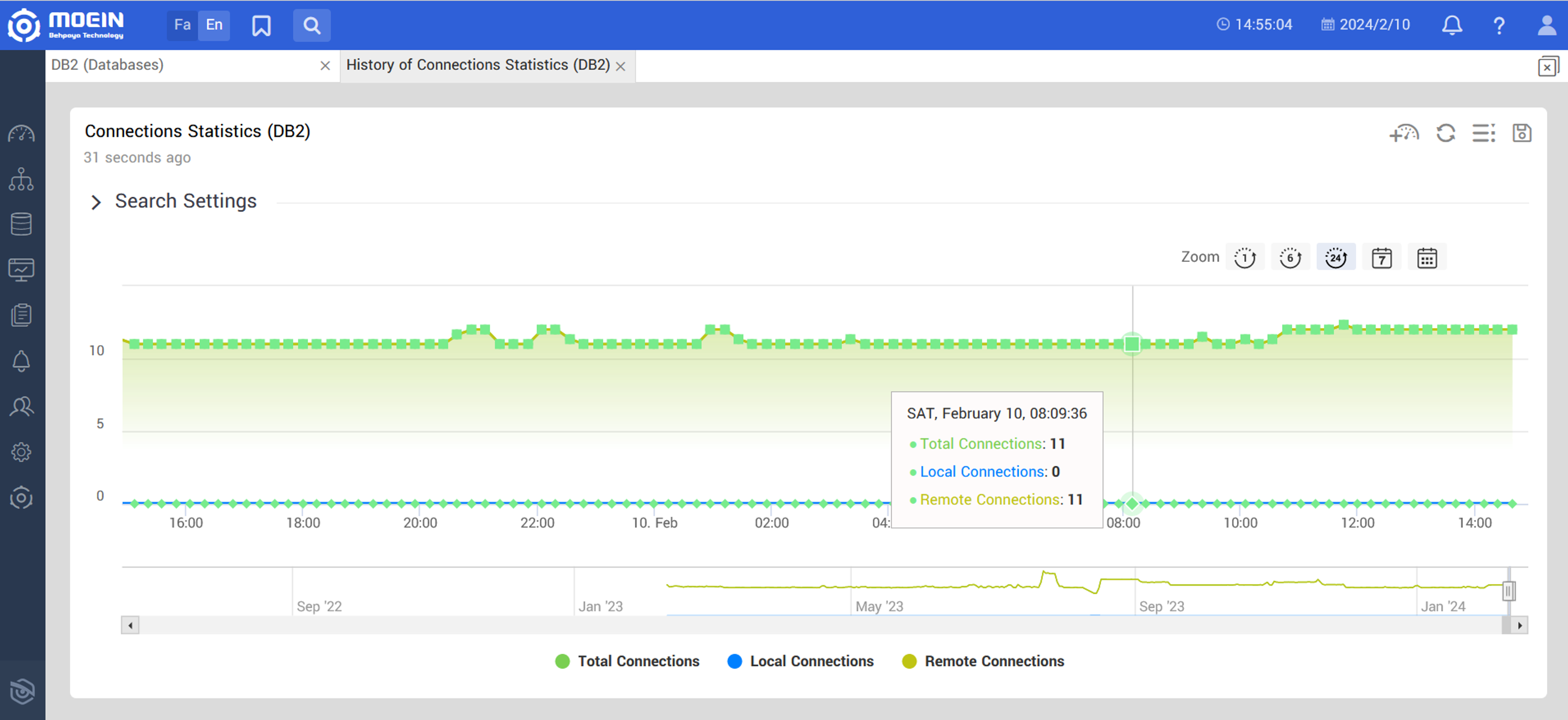The width and height of the screenshot is (1568, 720).
Task: Zoom chart to last 6 hours
Action: [1290, 258]
